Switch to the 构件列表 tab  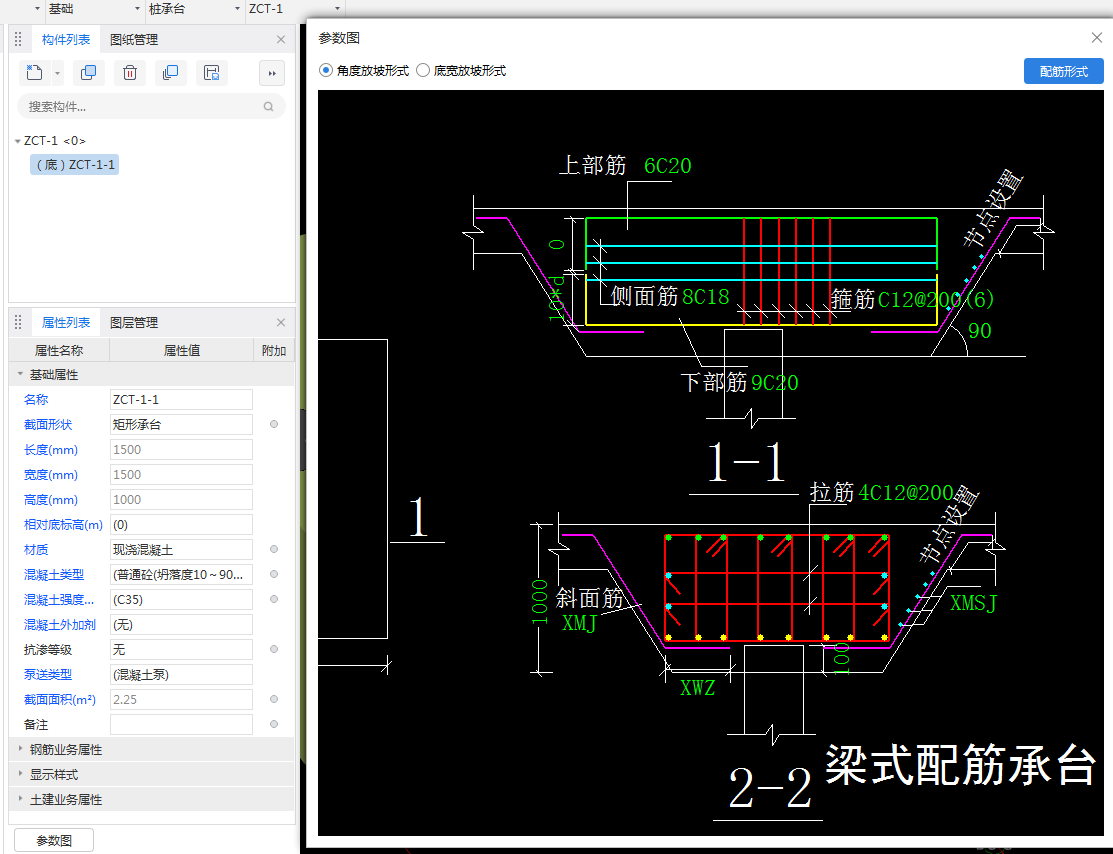pos(66,40)
